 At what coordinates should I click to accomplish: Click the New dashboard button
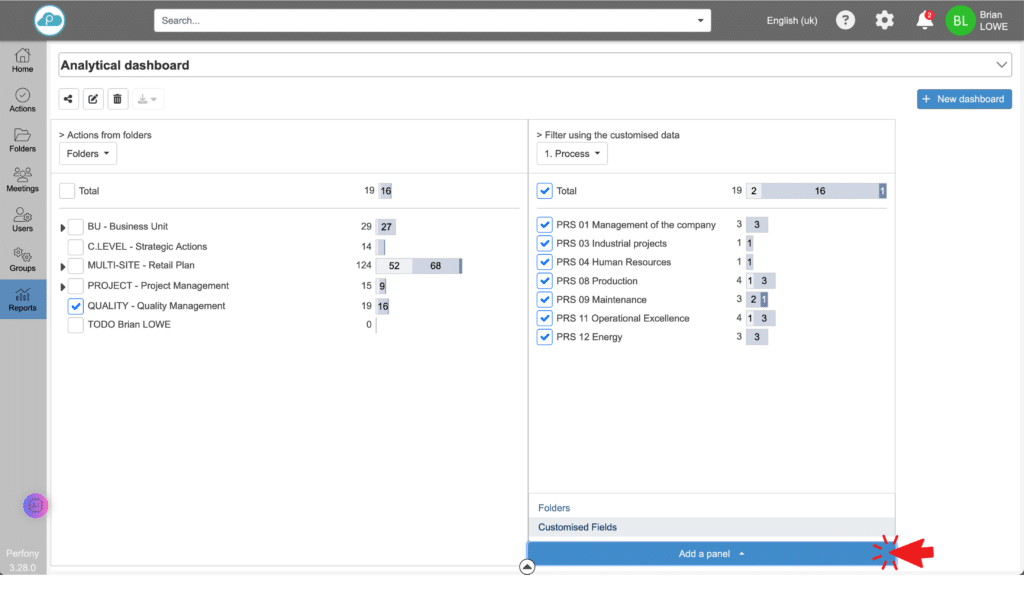coord(964,99)
